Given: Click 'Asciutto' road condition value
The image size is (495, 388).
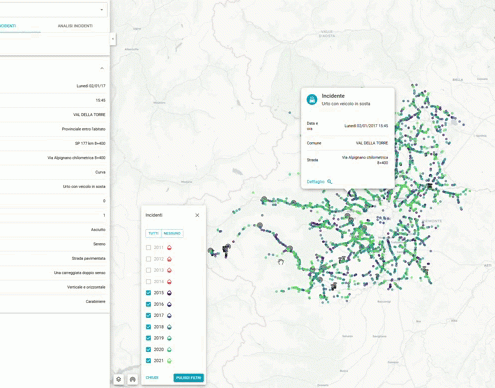Looking at the screenshot, I should coord(98,230).
